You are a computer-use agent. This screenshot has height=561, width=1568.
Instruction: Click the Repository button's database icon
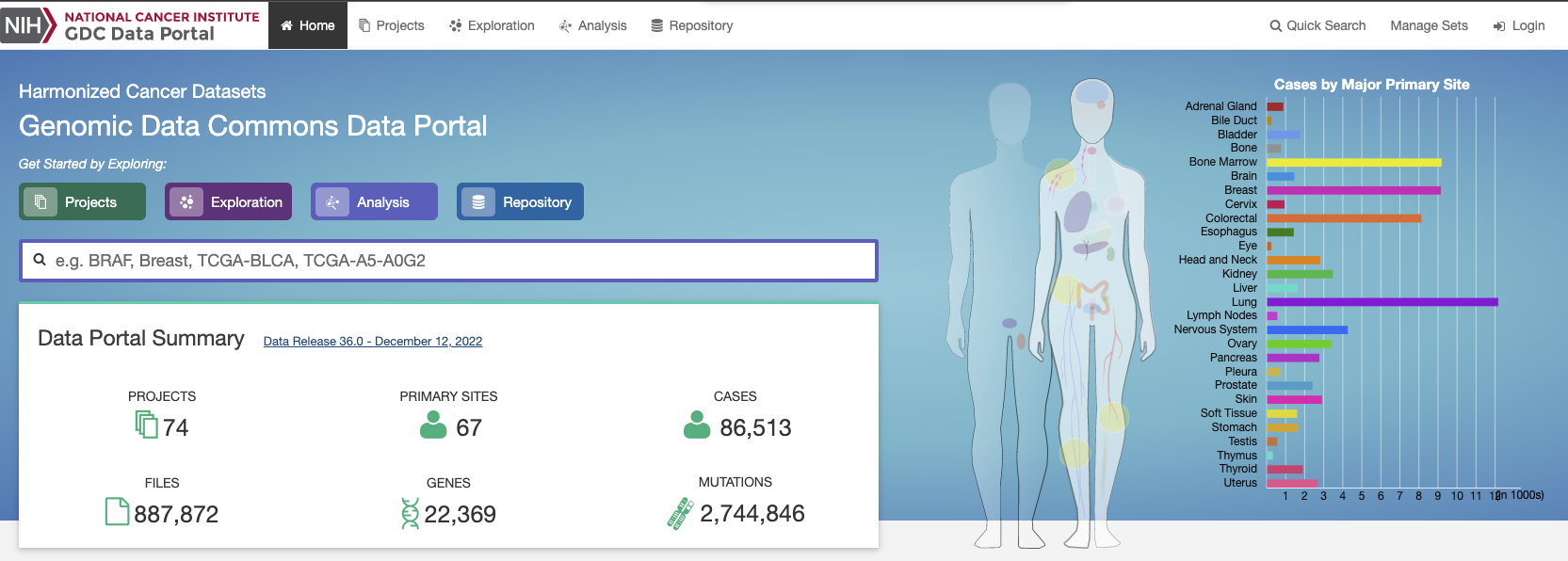click(x=478, y=201)
